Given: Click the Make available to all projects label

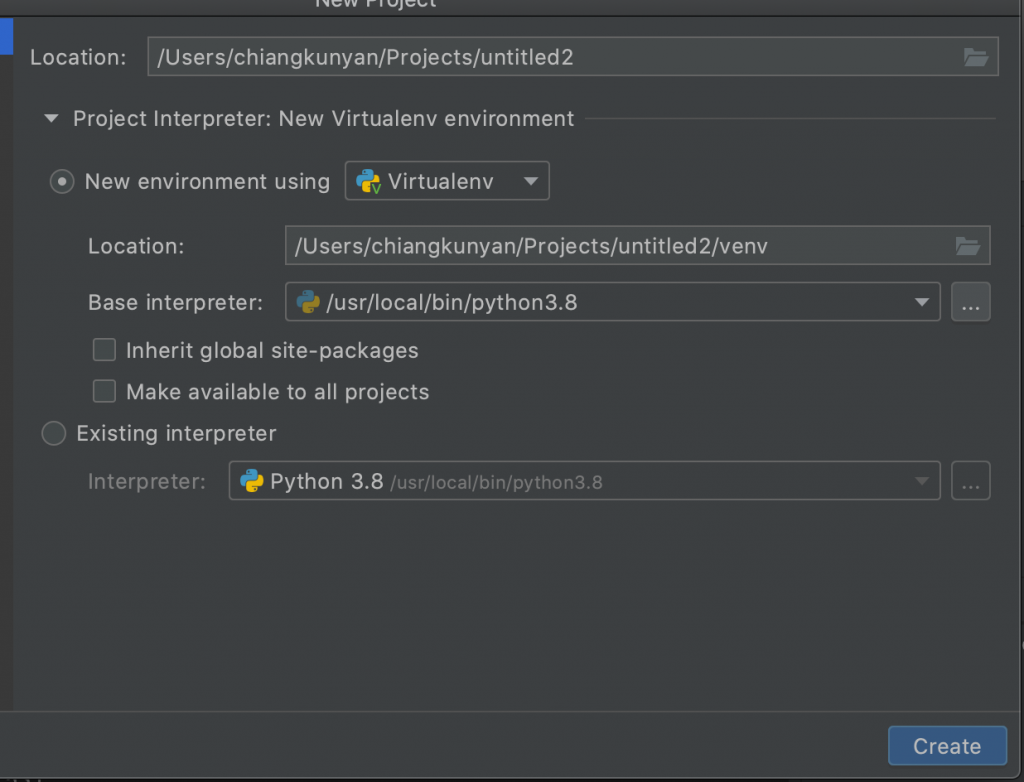Looking at the screenshot, I should 278,391.
